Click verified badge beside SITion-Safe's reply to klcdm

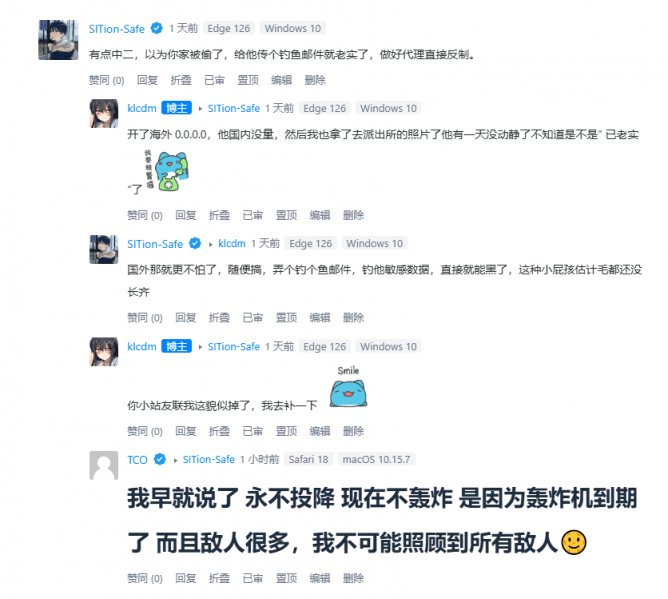click(x=195, y=243)
